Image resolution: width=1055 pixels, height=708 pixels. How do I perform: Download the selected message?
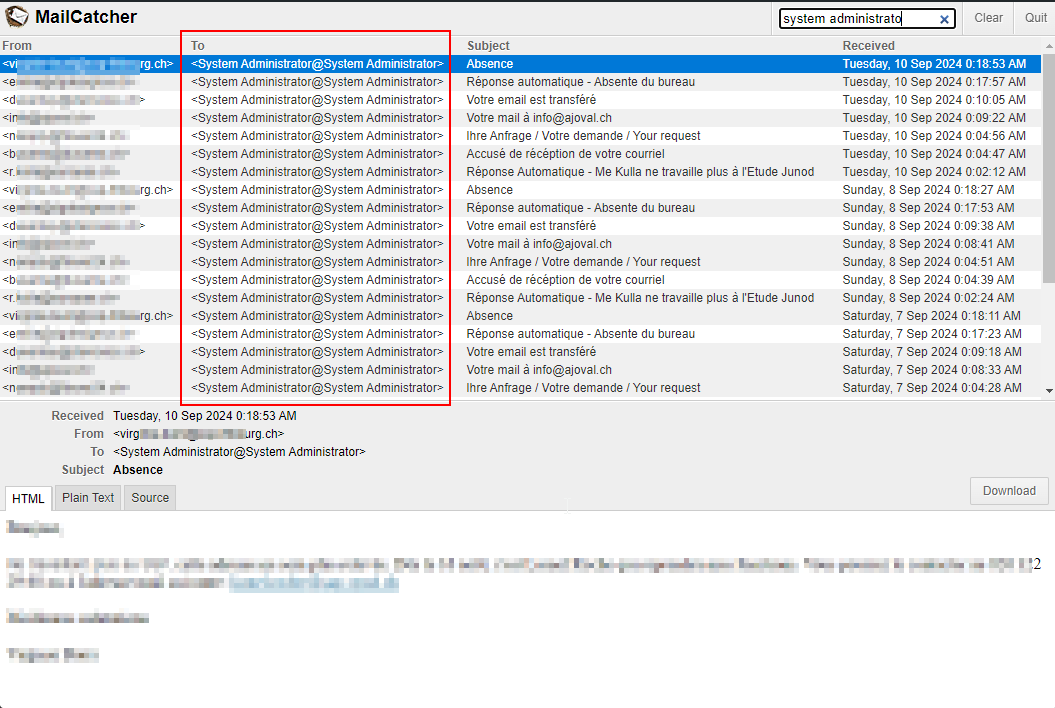click(1008, 491)
